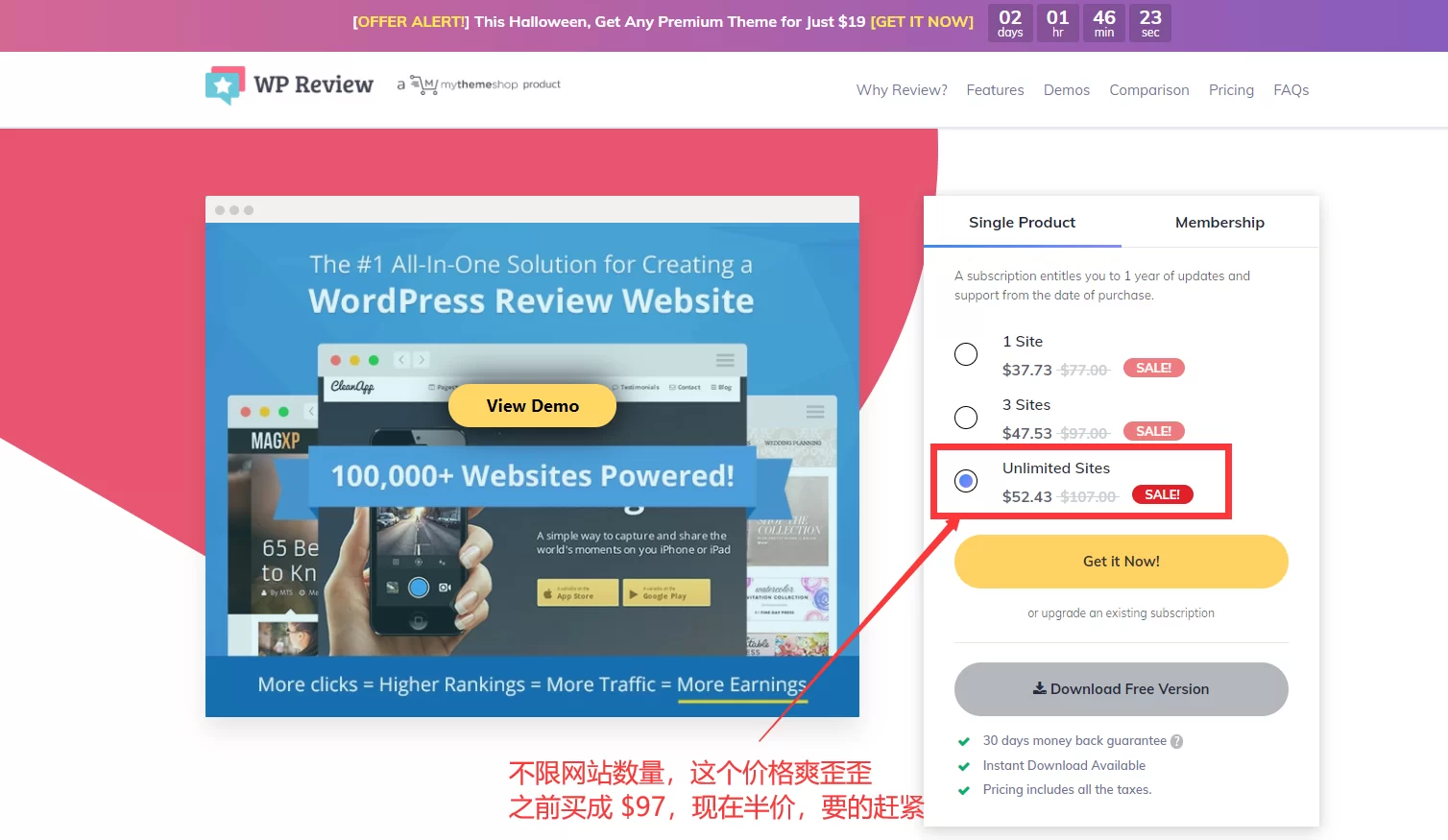The image size is (1448, 840).
Task: Click the Get it Now! button
Action: click(x=1122, y=562)
